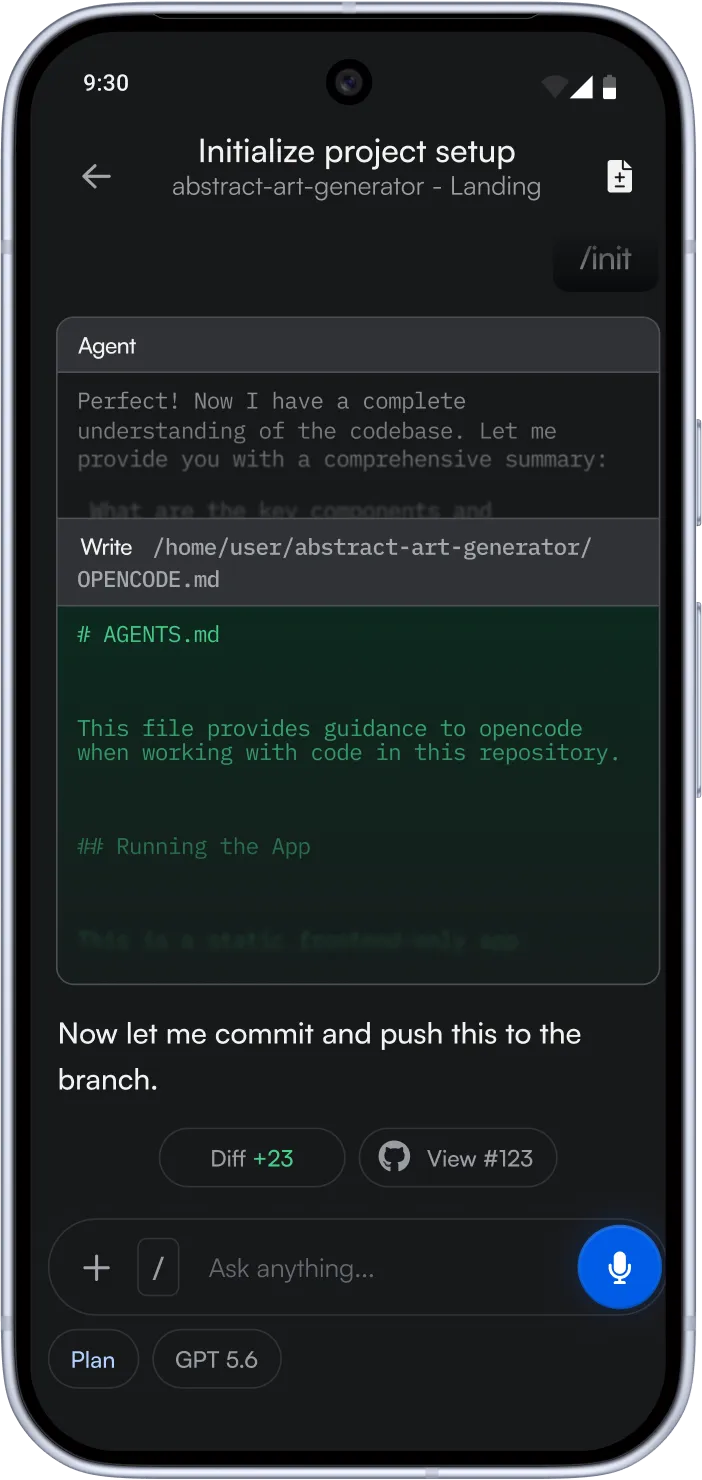Open the slash commands button

click(158, 1268)
